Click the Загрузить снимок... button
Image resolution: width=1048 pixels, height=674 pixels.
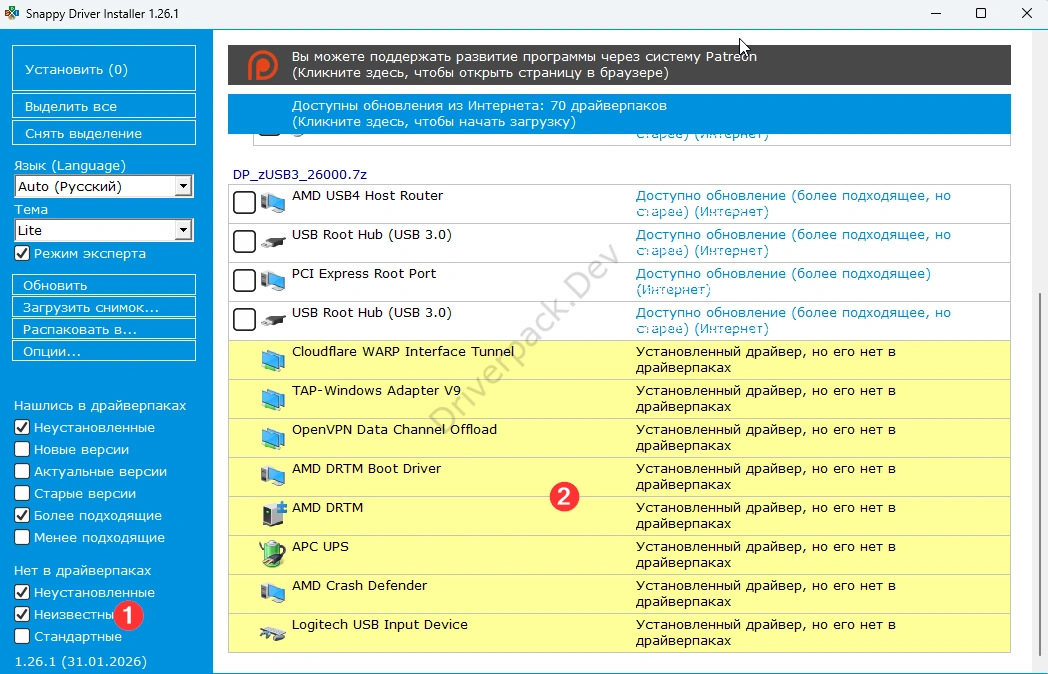(104, 307)
